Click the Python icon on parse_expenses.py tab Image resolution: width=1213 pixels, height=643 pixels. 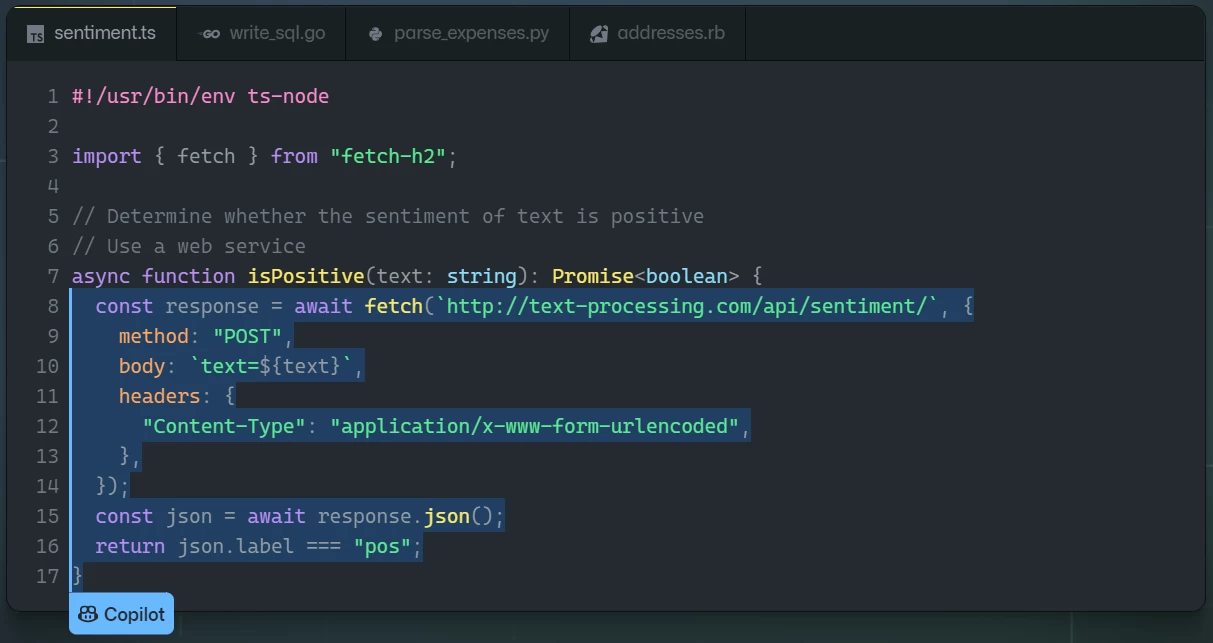click(374, 32)
